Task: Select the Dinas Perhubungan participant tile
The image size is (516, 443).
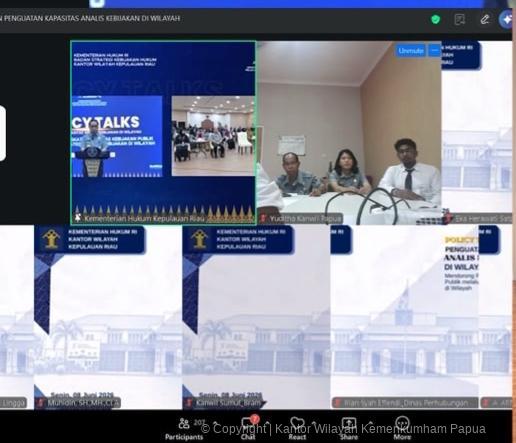Action: 404,317
